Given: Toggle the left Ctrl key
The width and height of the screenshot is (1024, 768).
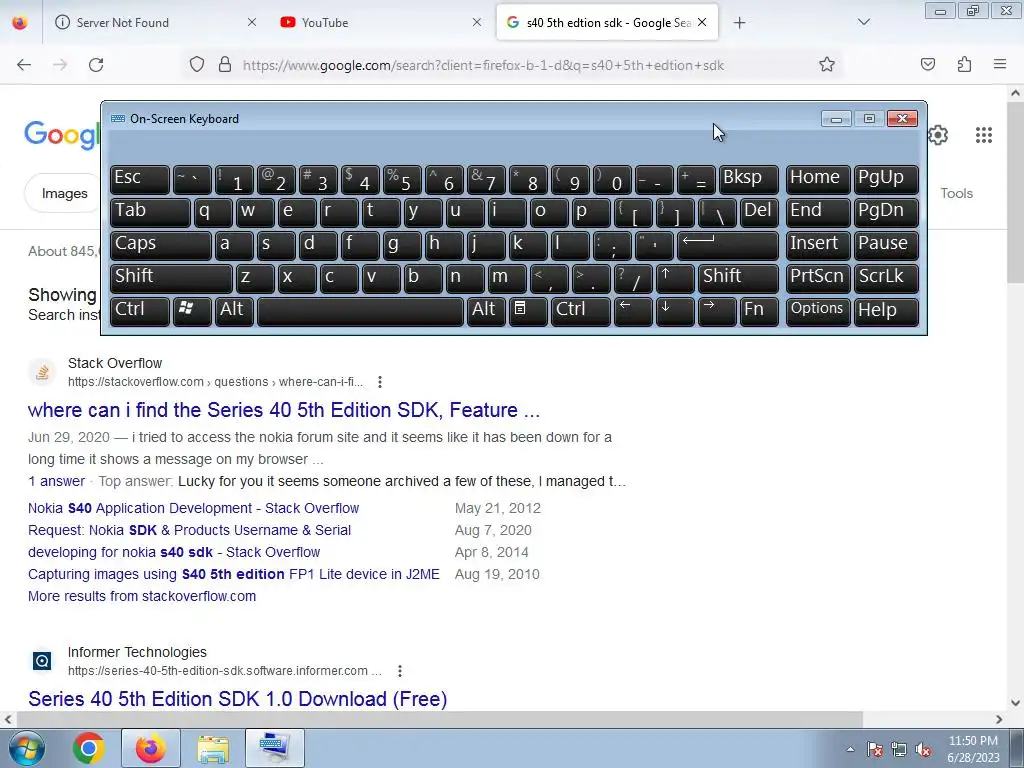Looking at the screenshot, I should point(139,310).
